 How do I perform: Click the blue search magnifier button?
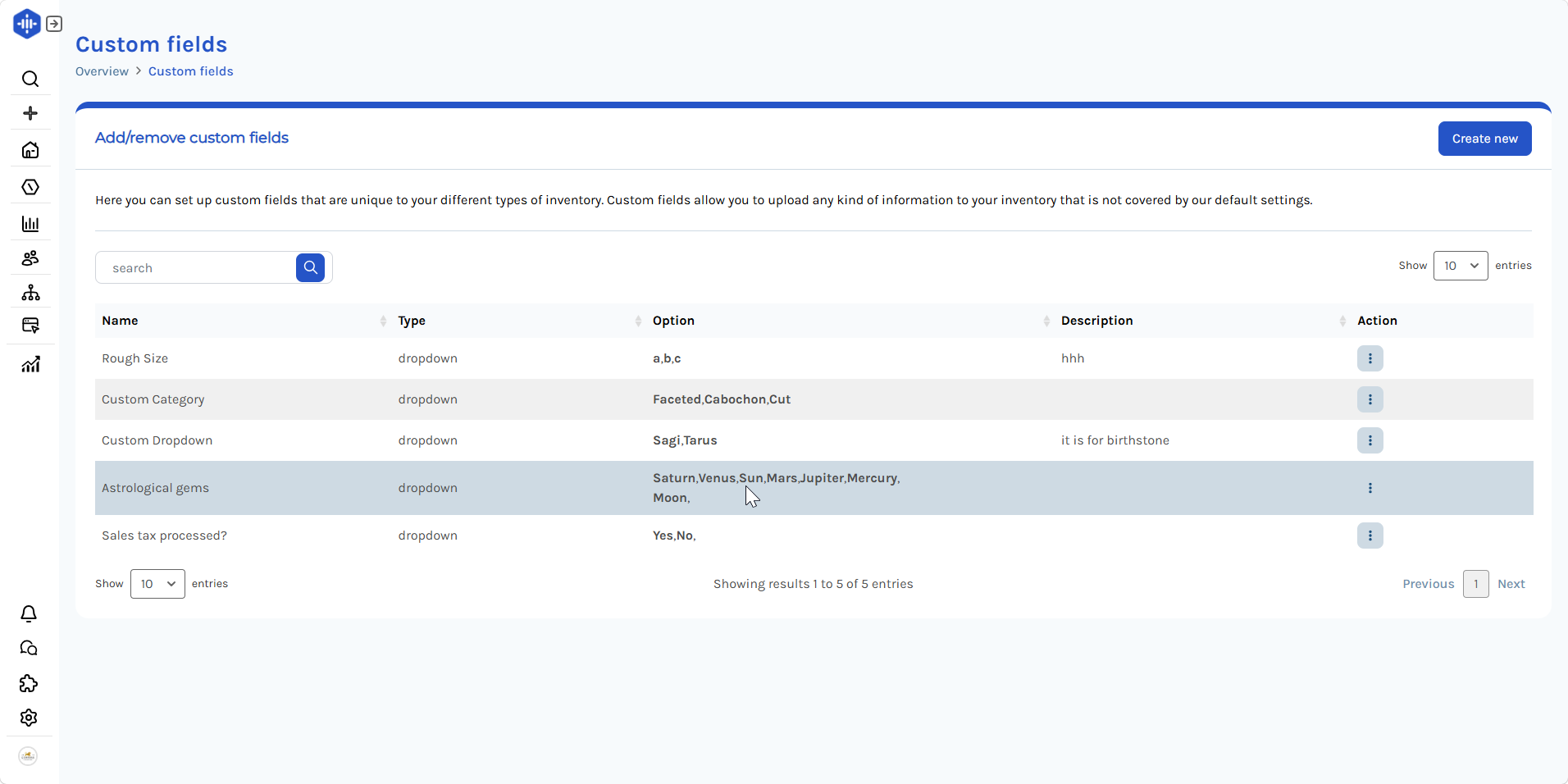310,267
